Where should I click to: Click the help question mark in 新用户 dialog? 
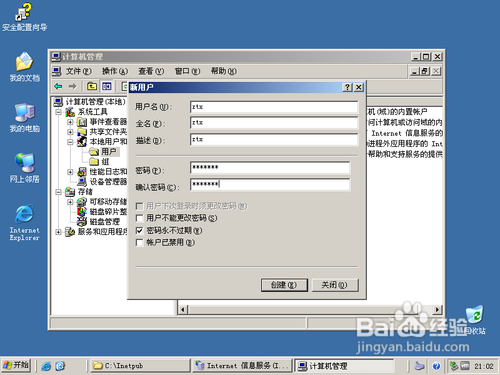(347, 87)
